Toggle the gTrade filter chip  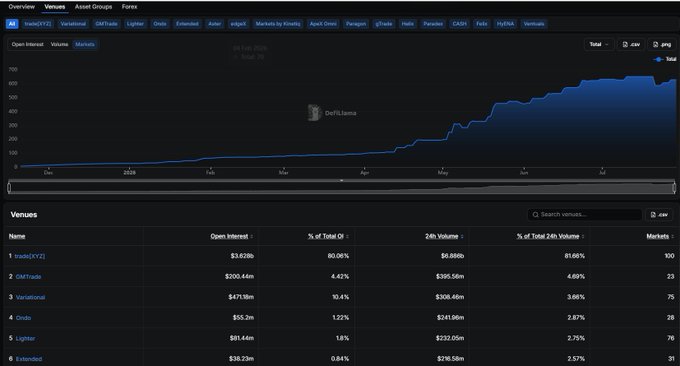click(383, 24)
